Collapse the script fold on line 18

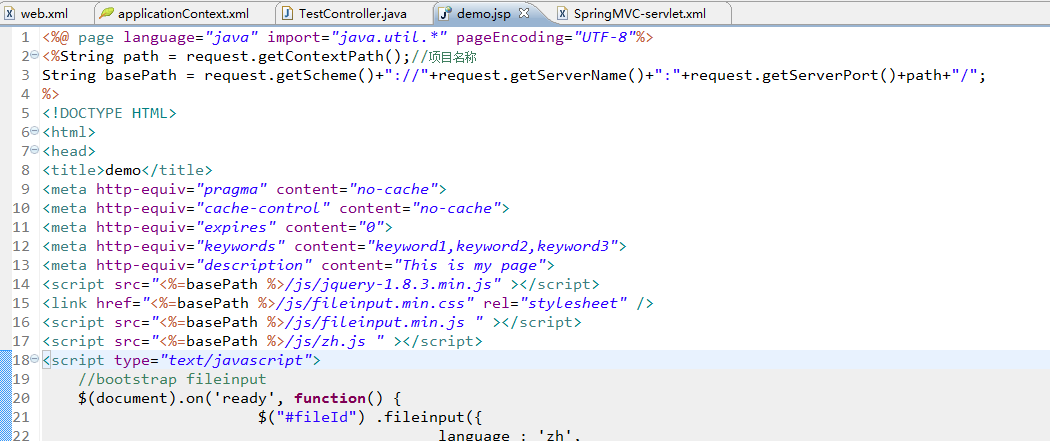(x=35, y=359)
